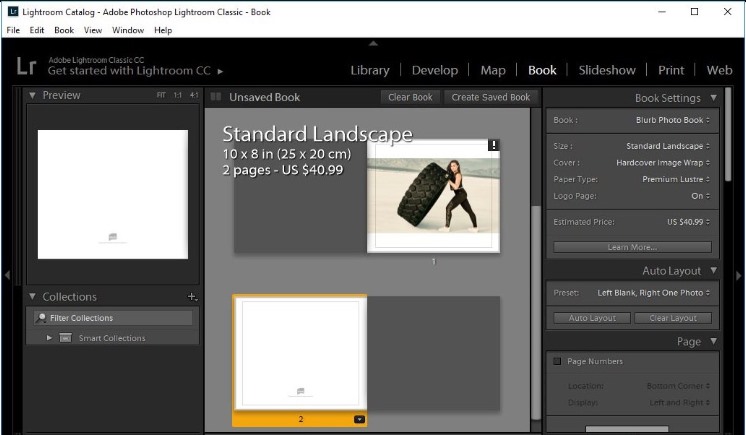The height and width of the screenshot is (435, 746).
Task: Open the Logo Page On dropdown
Action: tap(700, 196)
